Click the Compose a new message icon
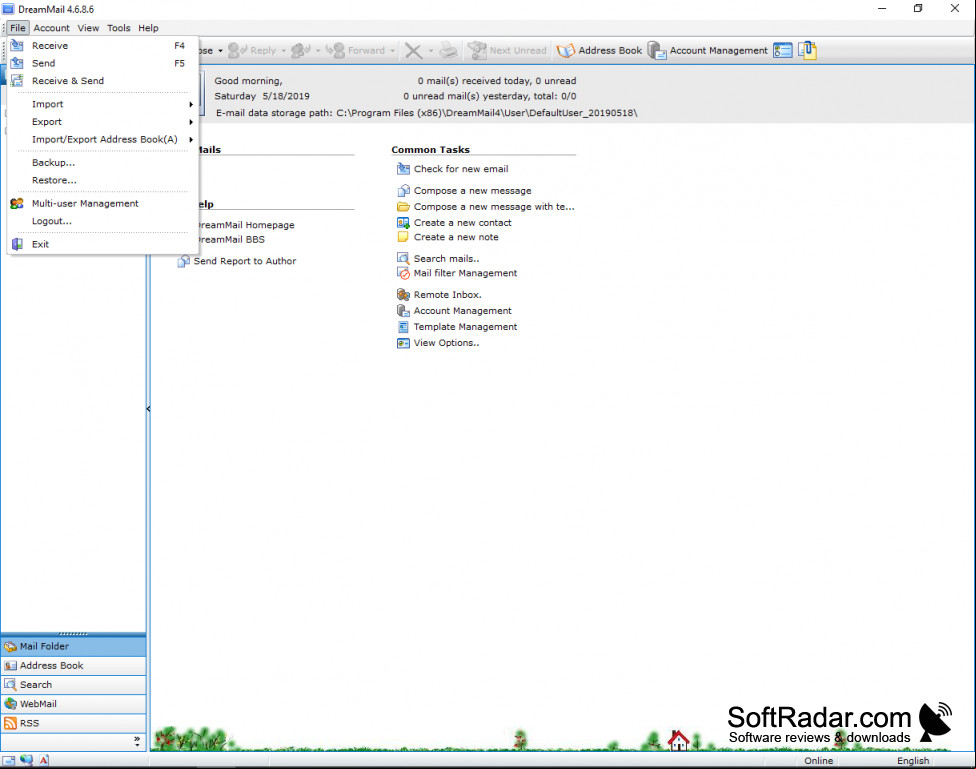The height and width of the screenshot is (769, 976). point(403,191)
